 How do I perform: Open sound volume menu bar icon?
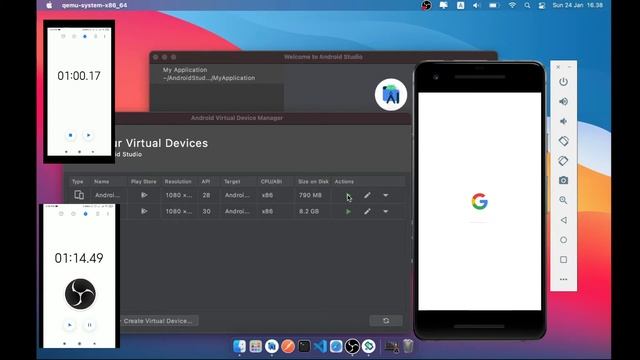476,5
